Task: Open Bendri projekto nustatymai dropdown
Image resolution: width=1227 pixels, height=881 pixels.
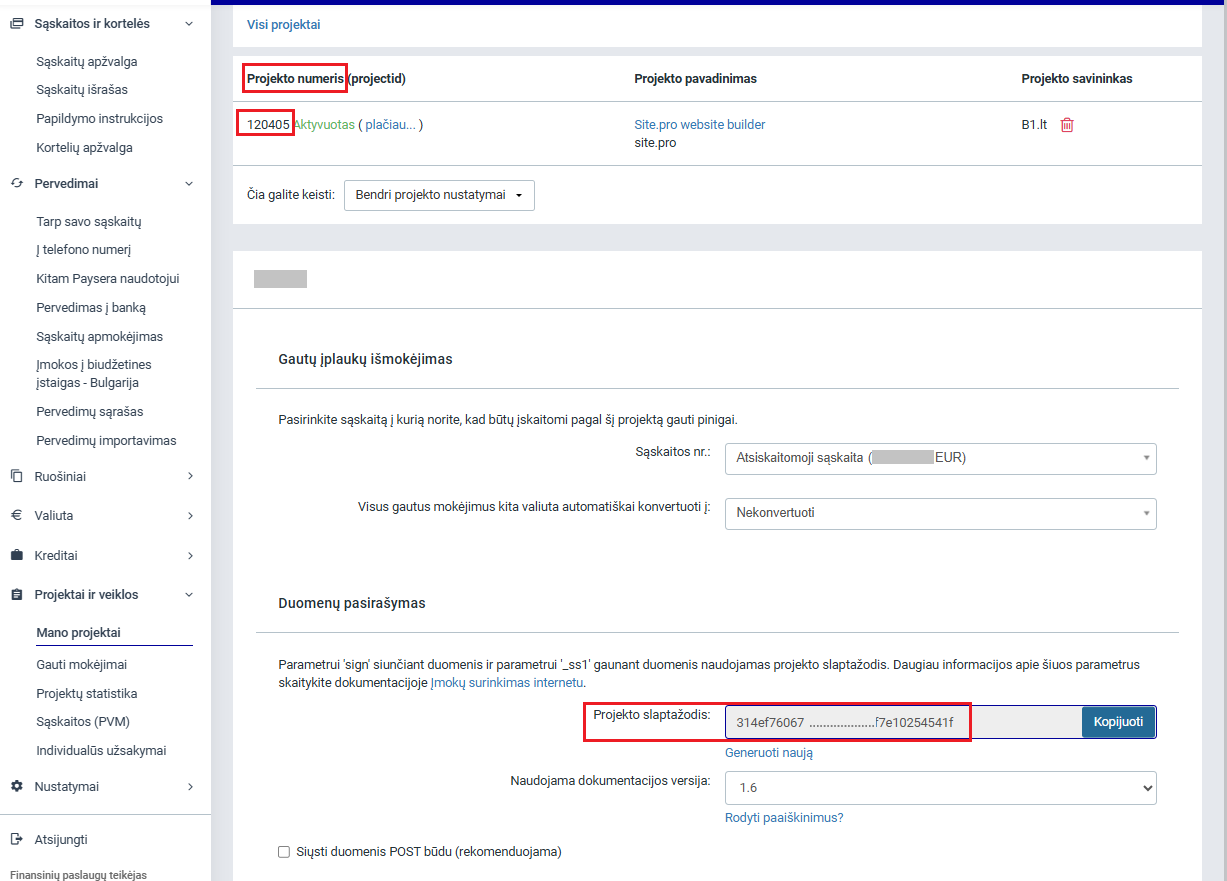Action: [439, 195]
